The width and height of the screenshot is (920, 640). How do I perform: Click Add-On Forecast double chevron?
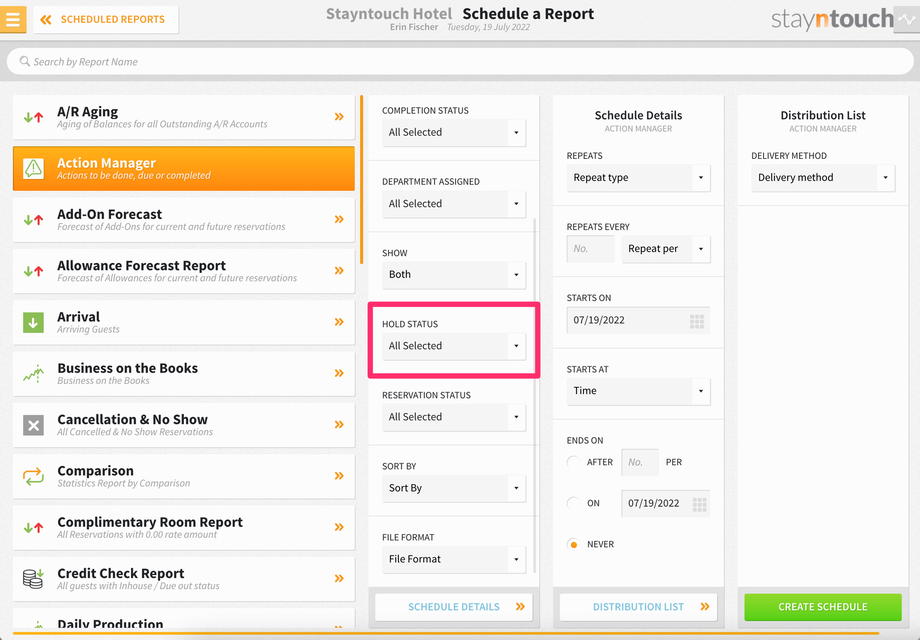pyautogui.click(x=339, y=219)
